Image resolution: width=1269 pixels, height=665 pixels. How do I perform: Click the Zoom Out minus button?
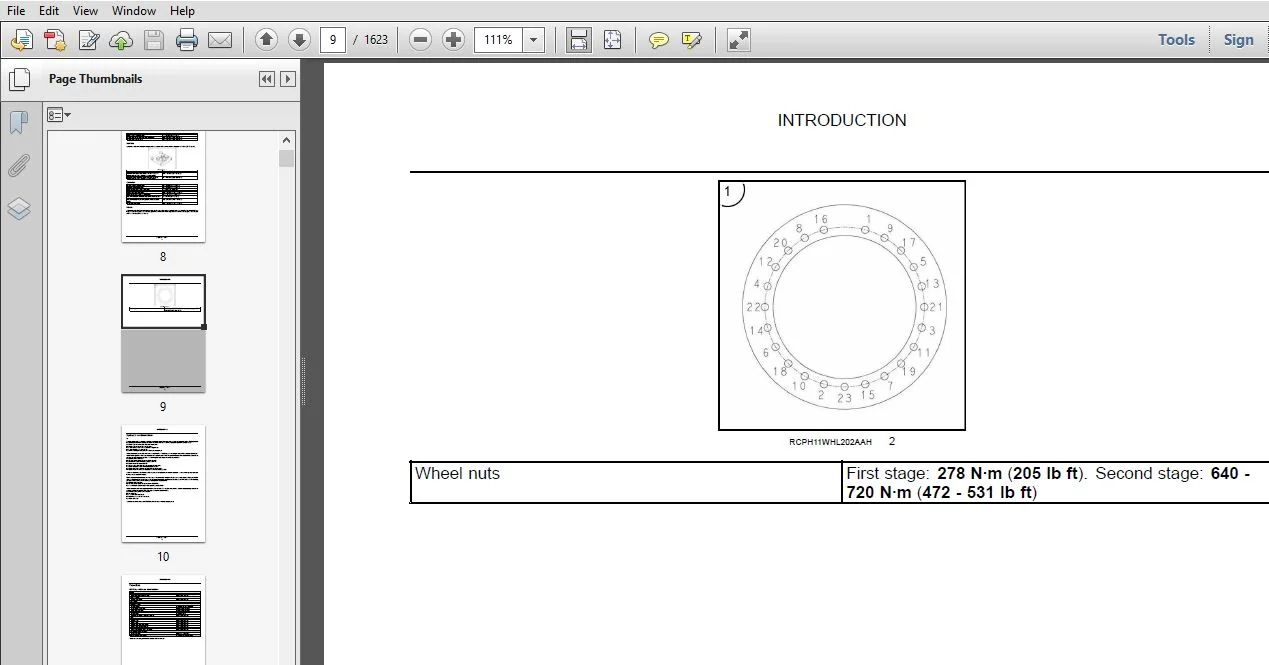[421, 40]
